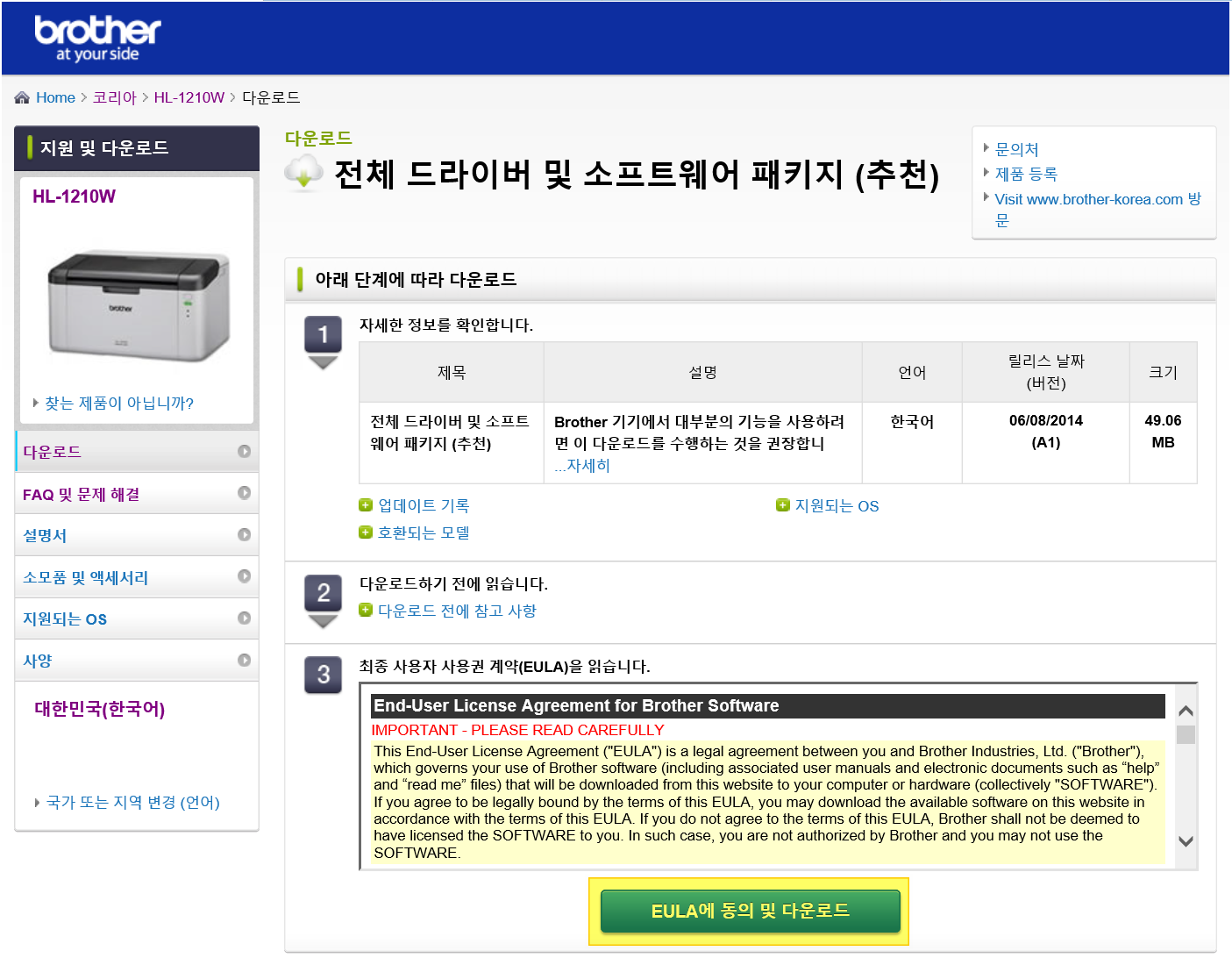1232x958 pixels.
Task: Click arrow icon on 다운로드 sidebar row
Action: point(244,451)
